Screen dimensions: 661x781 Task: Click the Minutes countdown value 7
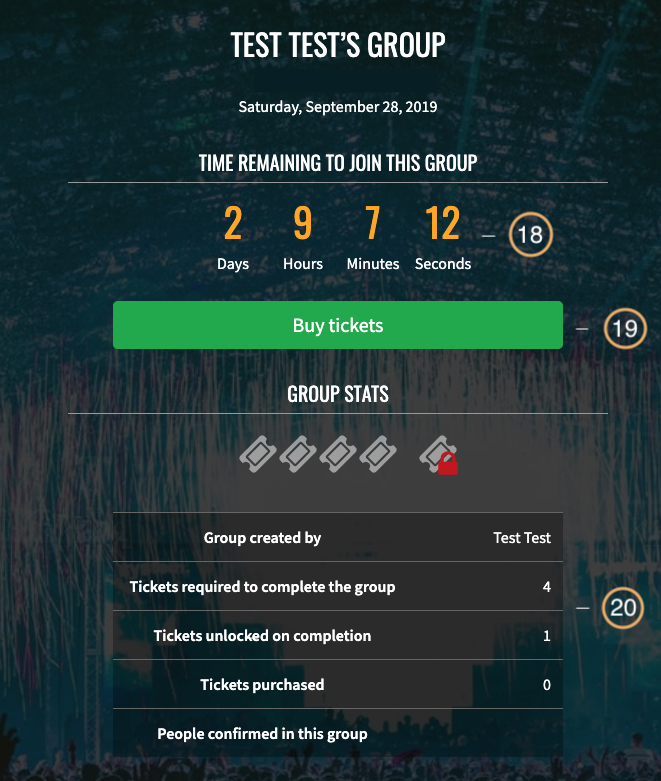(373, 223)
